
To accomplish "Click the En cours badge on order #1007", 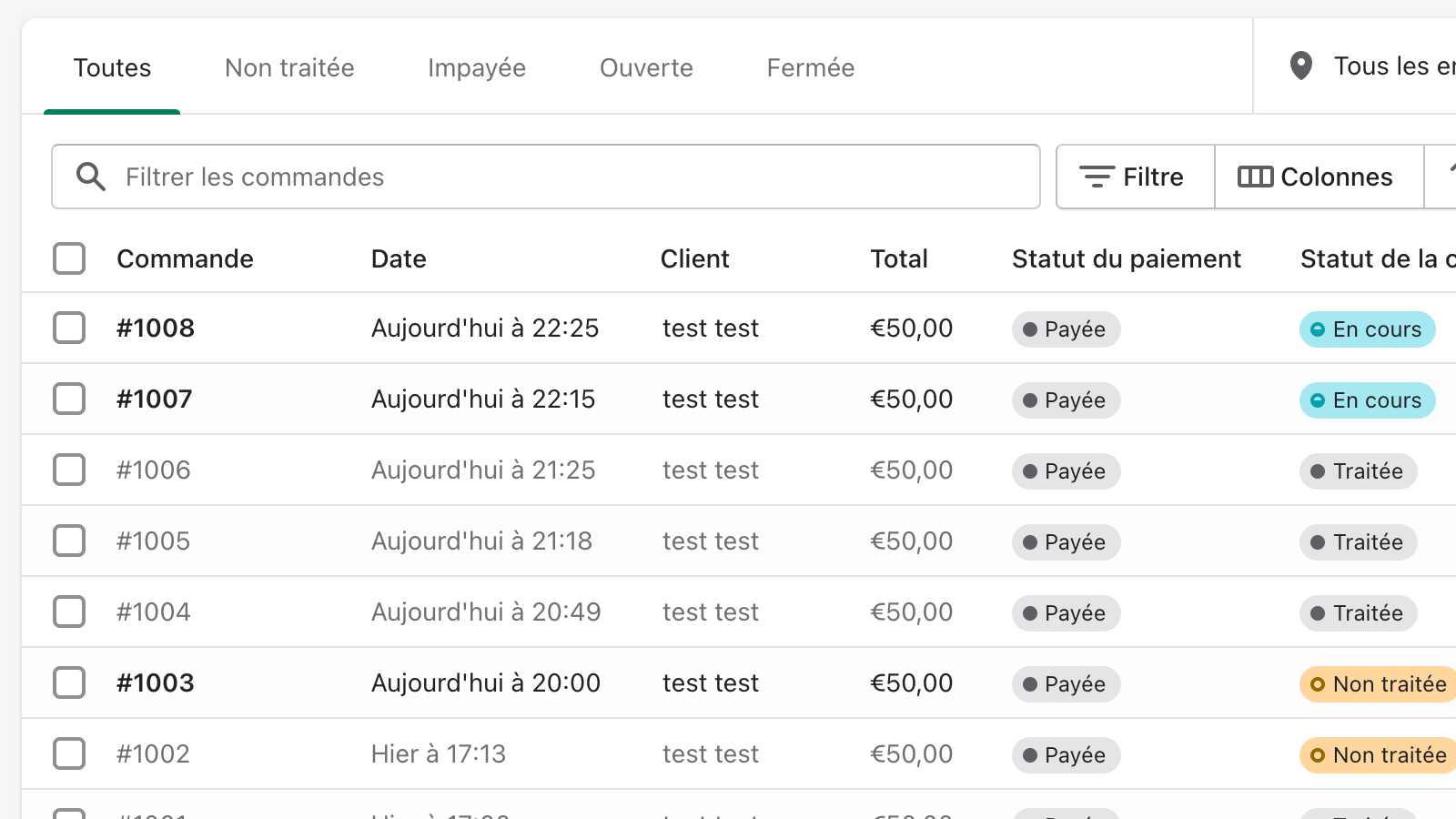I will [x=1367, y=399].
